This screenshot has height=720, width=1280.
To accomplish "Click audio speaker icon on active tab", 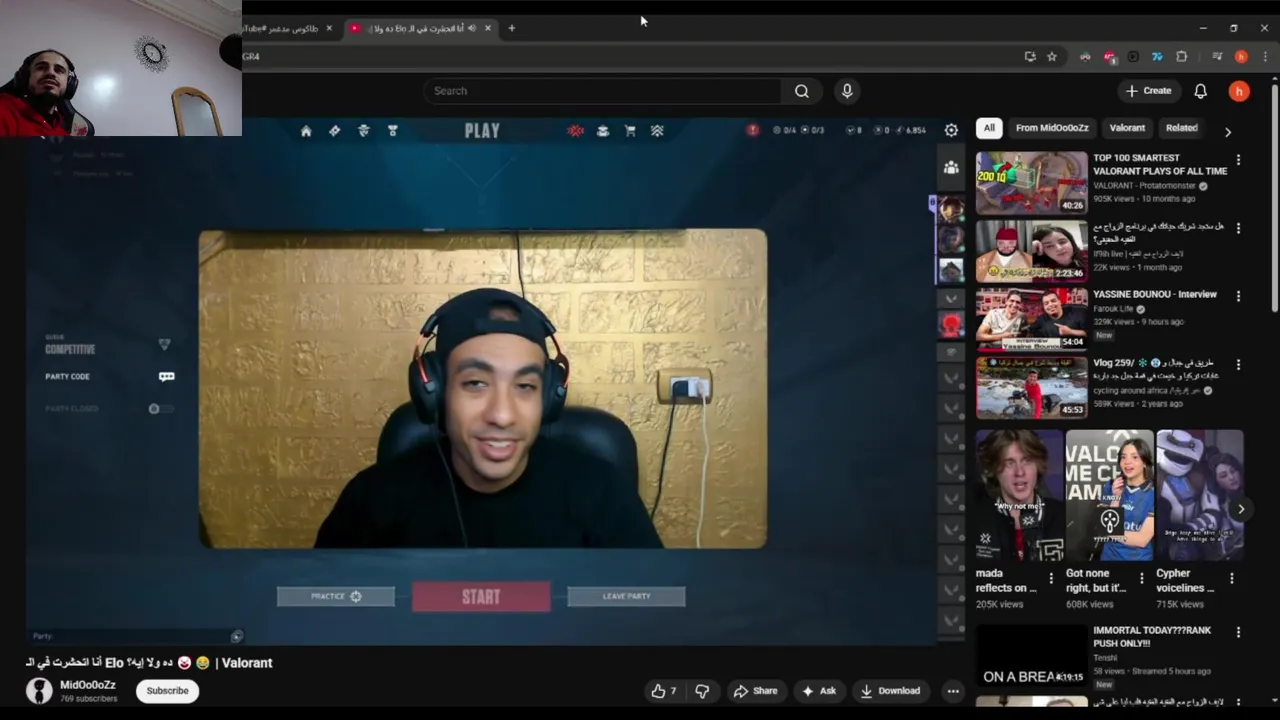I will point(472,28).
